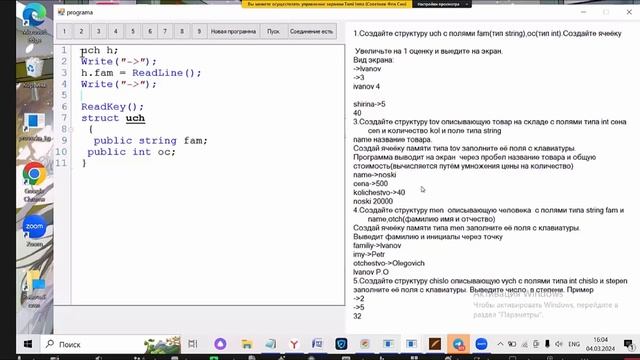
Task: Click the sample line 'otchestvo->Olegovich'
Action: 389,263
